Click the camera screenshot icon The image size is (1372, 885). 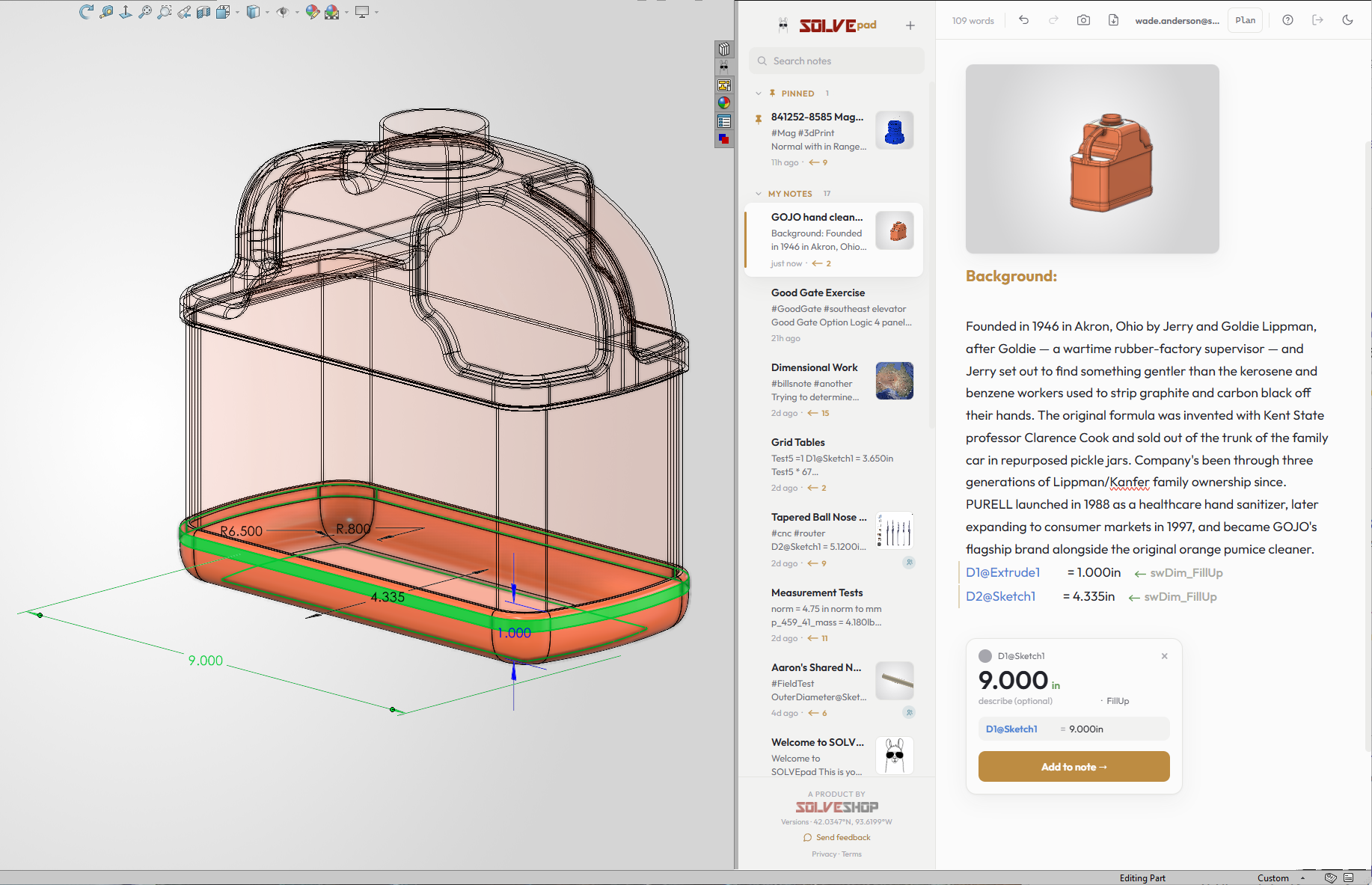[x=1083, y=20]
